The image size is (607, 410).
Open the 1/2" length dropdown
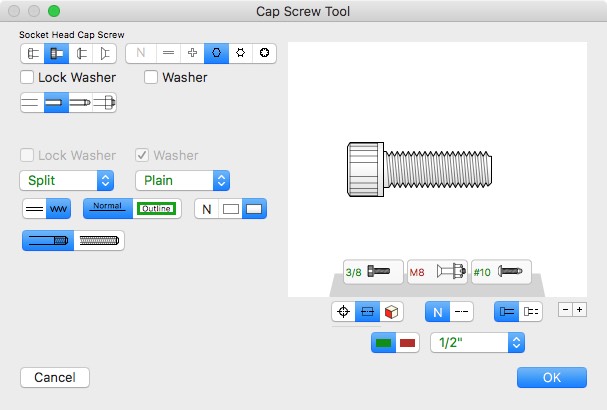477,343
